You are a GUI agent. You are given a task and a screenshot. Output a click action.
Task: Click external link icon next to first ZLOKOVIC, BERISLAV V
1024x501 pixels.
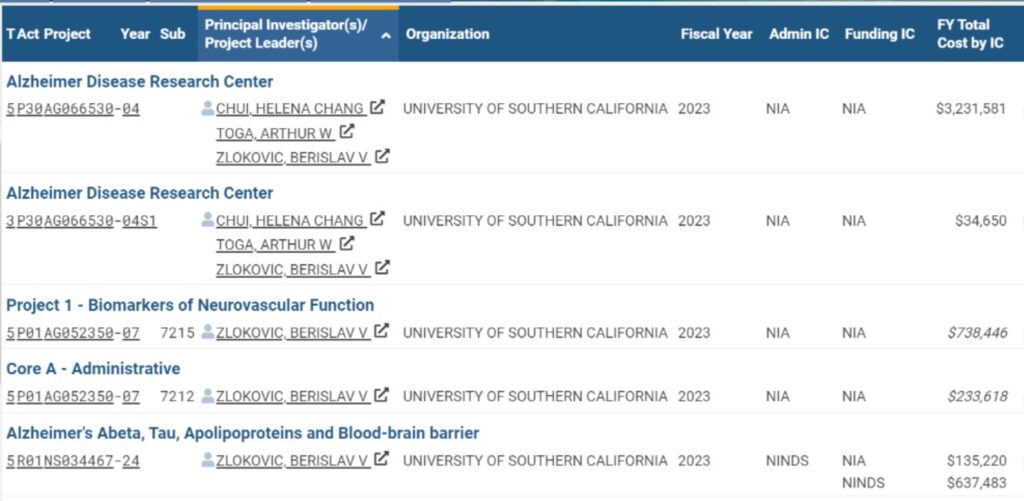(x=382, y=156)
